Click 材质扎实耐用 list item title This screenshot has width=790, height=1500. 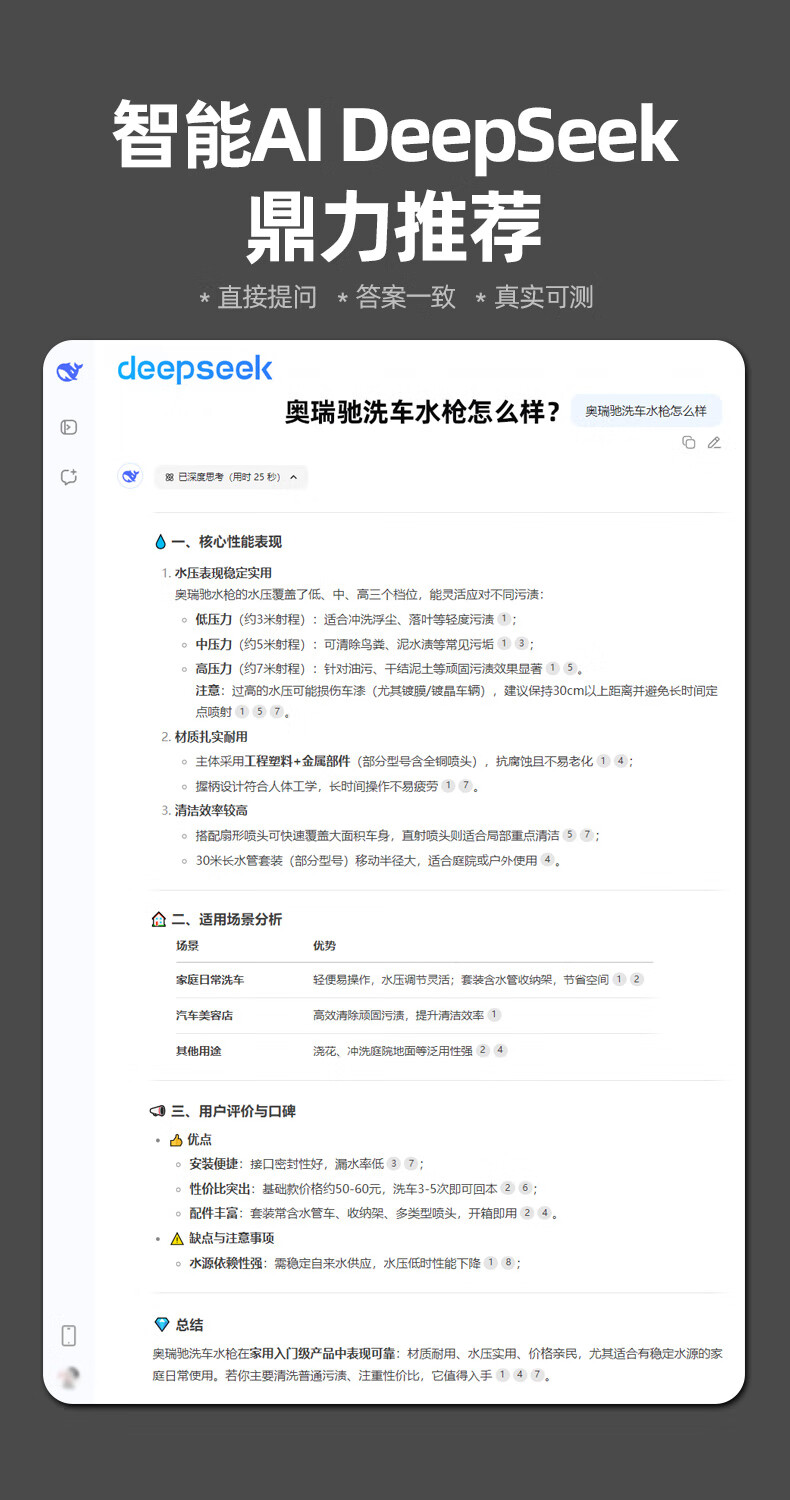(x=211, y=737)
